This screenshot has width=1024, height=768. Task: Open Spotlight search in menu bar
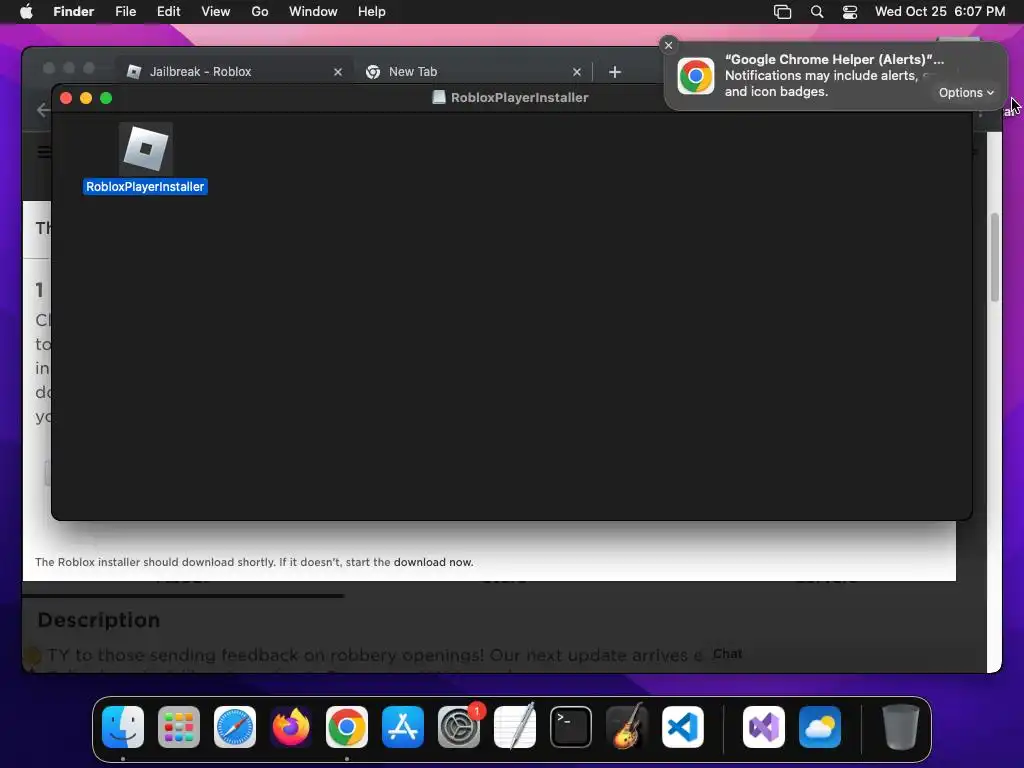coord(817,12)
